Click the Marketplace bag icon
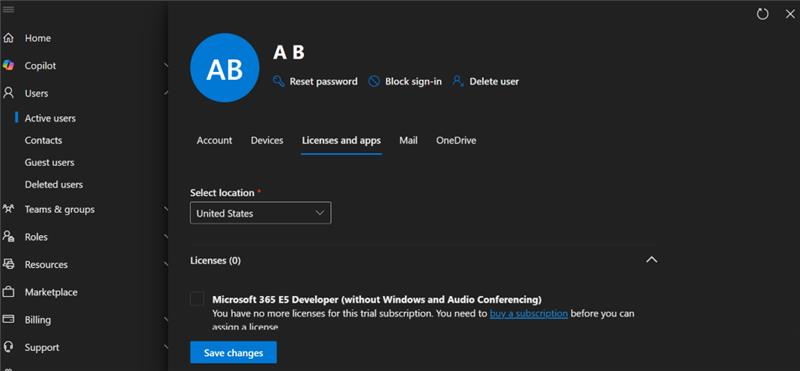The height and width of the screenshot is (371, 800). [x=8, y=292]
